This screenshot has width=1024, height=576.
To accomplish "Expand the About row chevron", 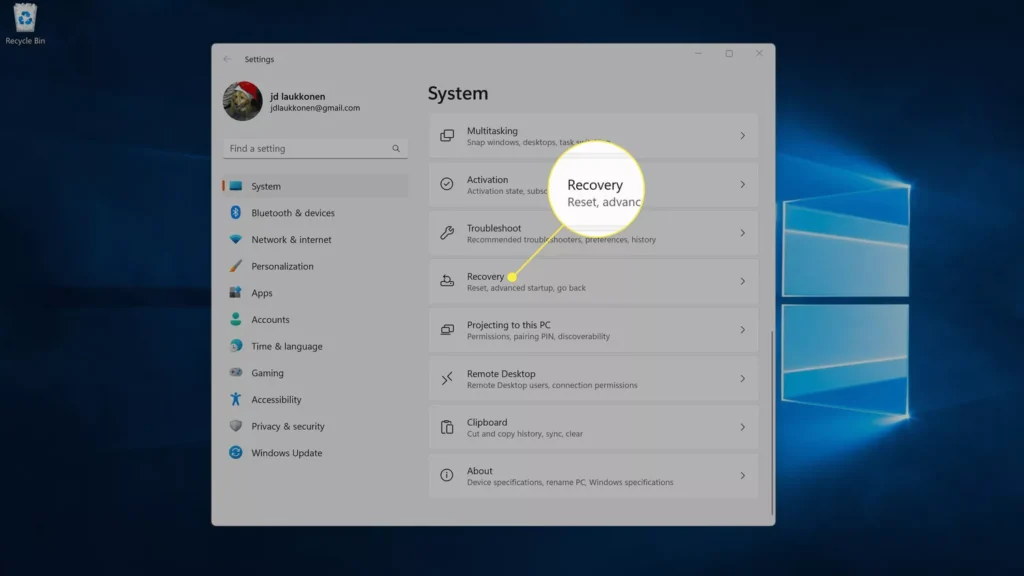I will pos(743,475).
